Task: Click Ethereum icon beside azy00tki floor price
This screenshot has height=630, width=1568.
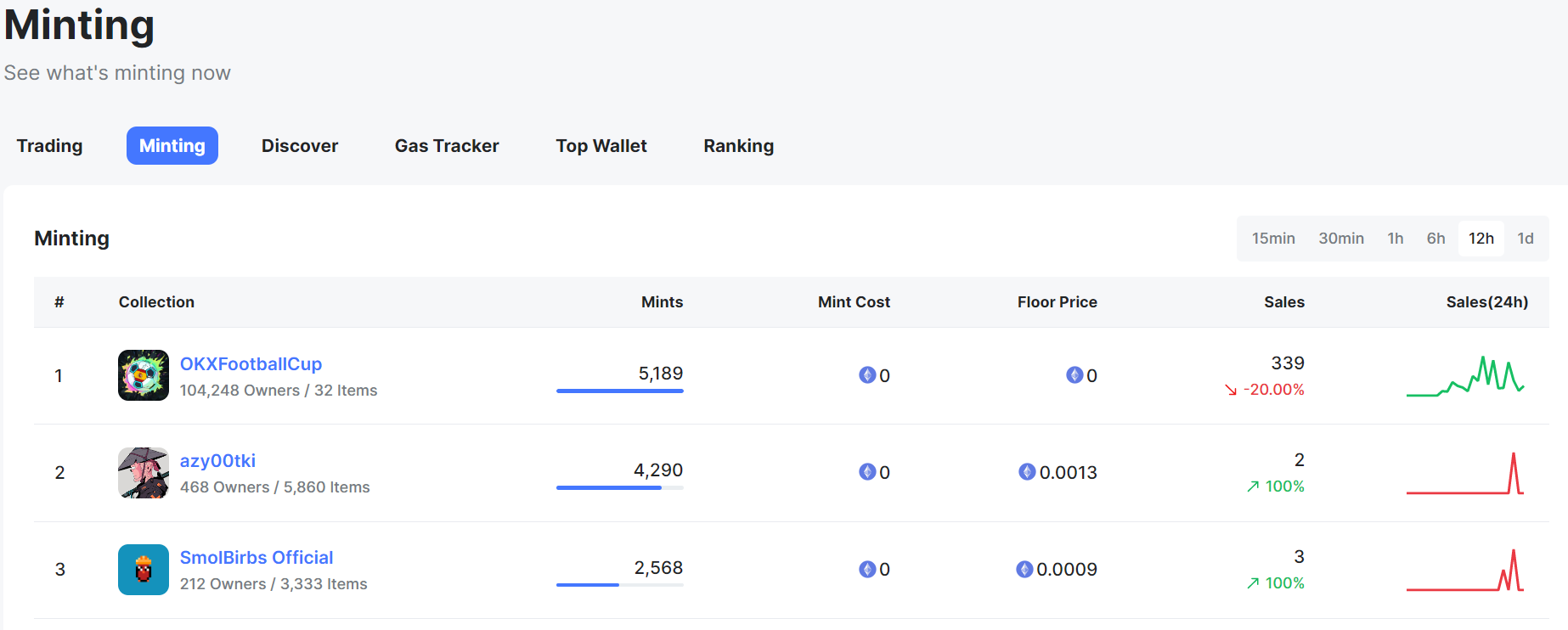Action: [1026, 472]
